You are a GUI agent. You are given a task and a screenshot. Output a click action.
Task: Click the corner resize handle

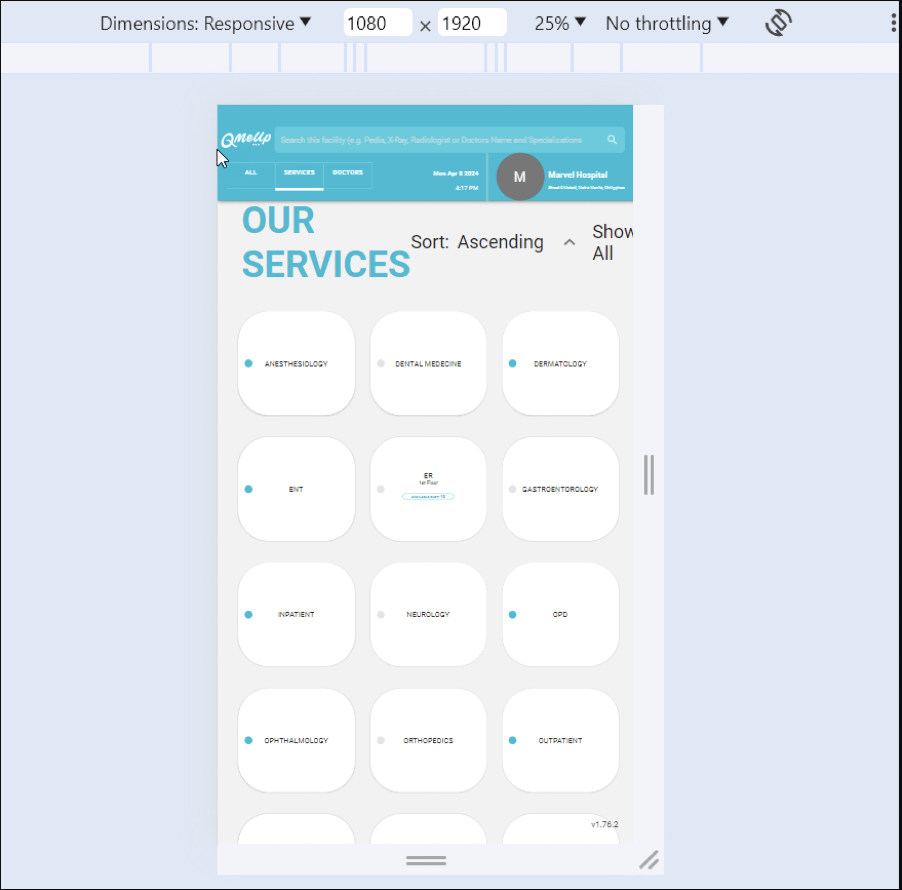[648, 859]
